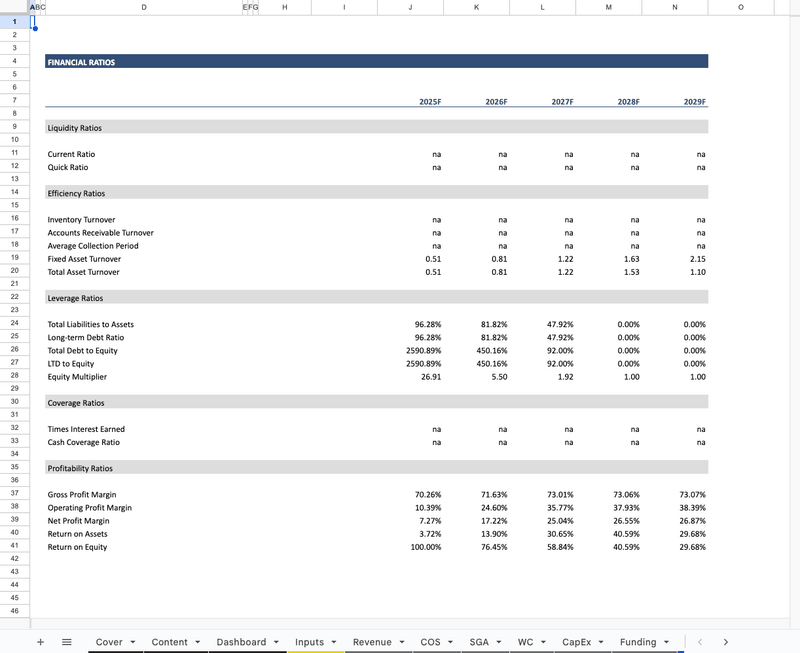Open the Funding tab dropdown arrow

(667, 642)
